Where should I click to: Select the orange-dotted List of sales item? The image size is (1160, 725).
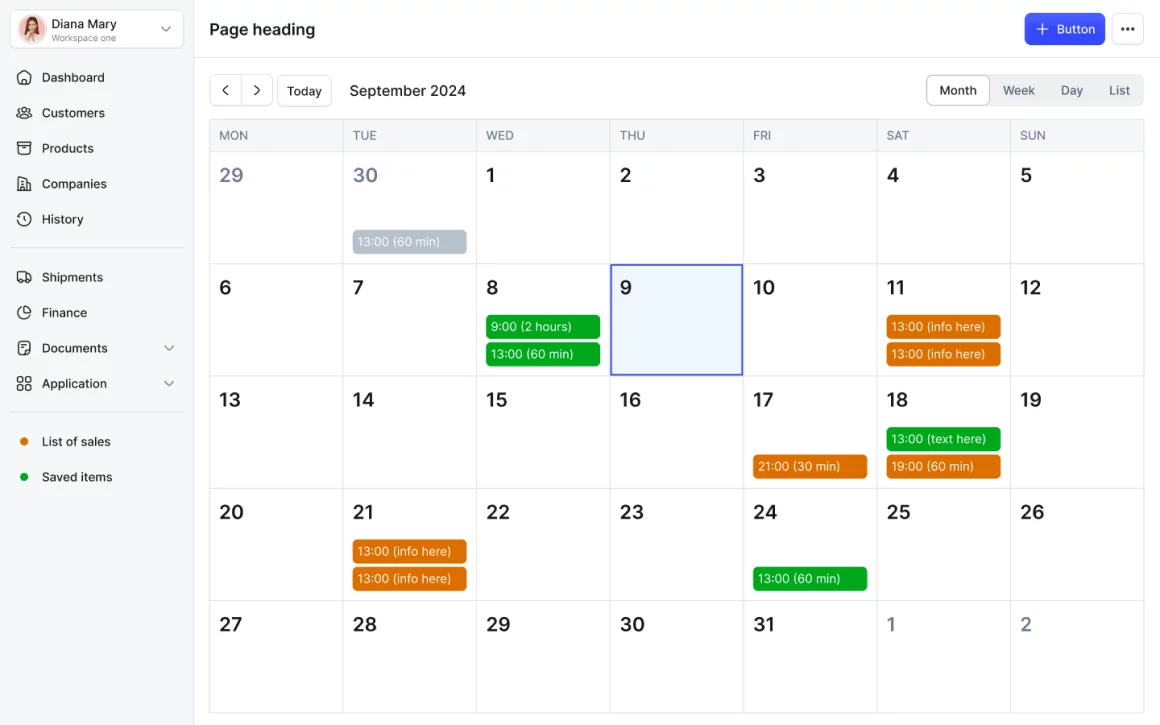[x=76, y=442]
